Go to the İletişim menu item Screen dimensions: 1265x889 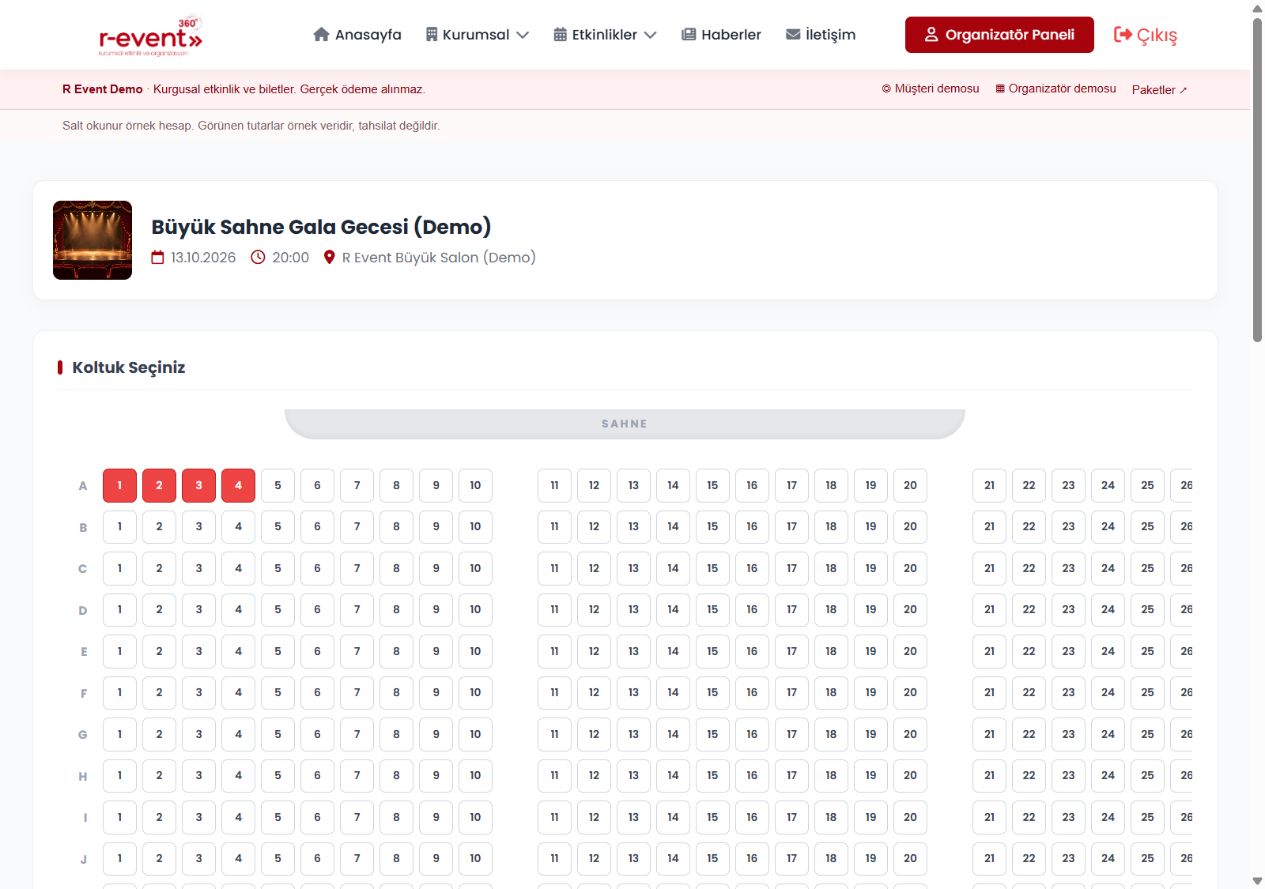pos(821,34)
